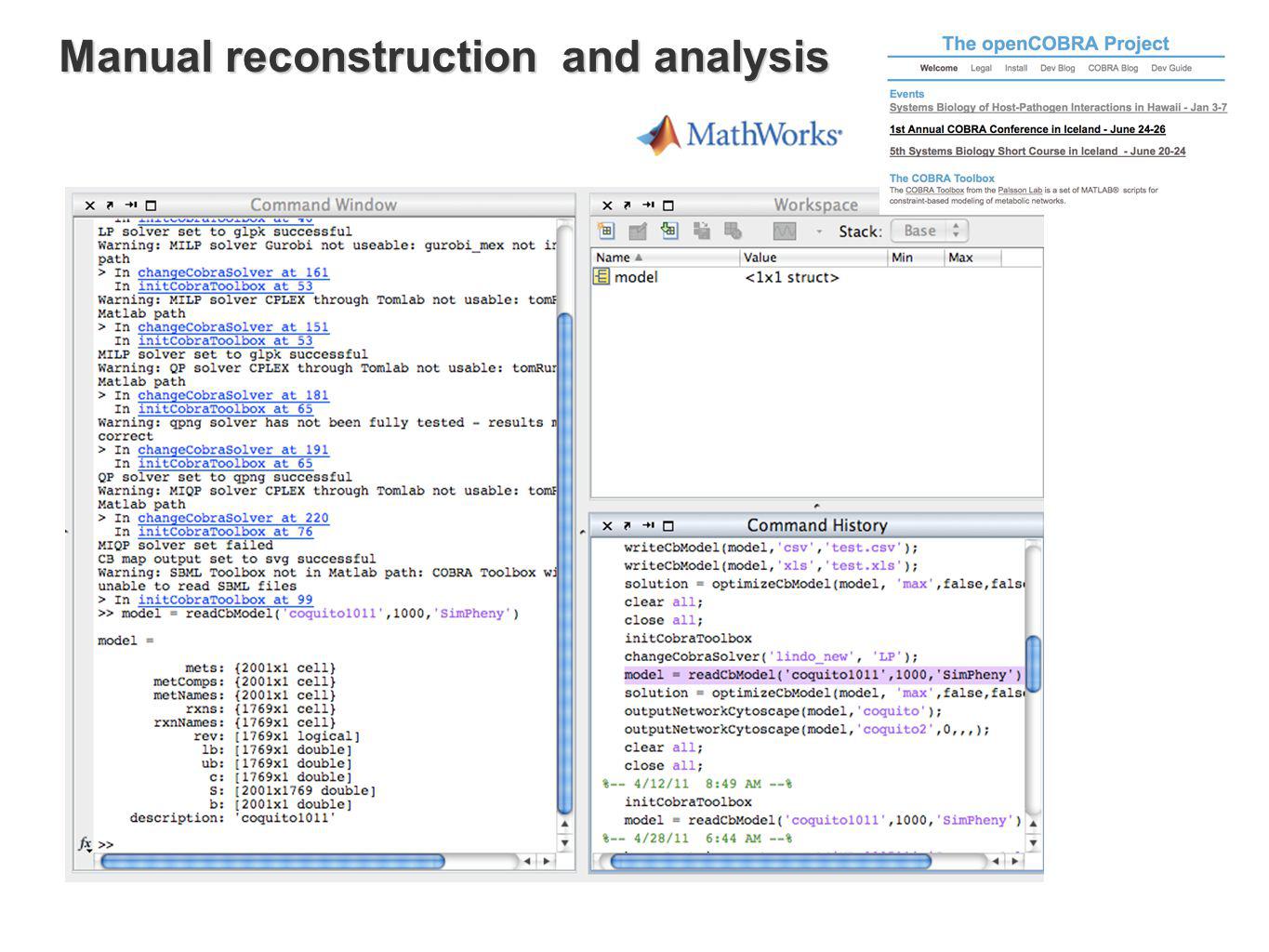The image size is (1269, 952).
Task: Click the link initCobraToolbox at 99
Action: click(x=226, y=600)
